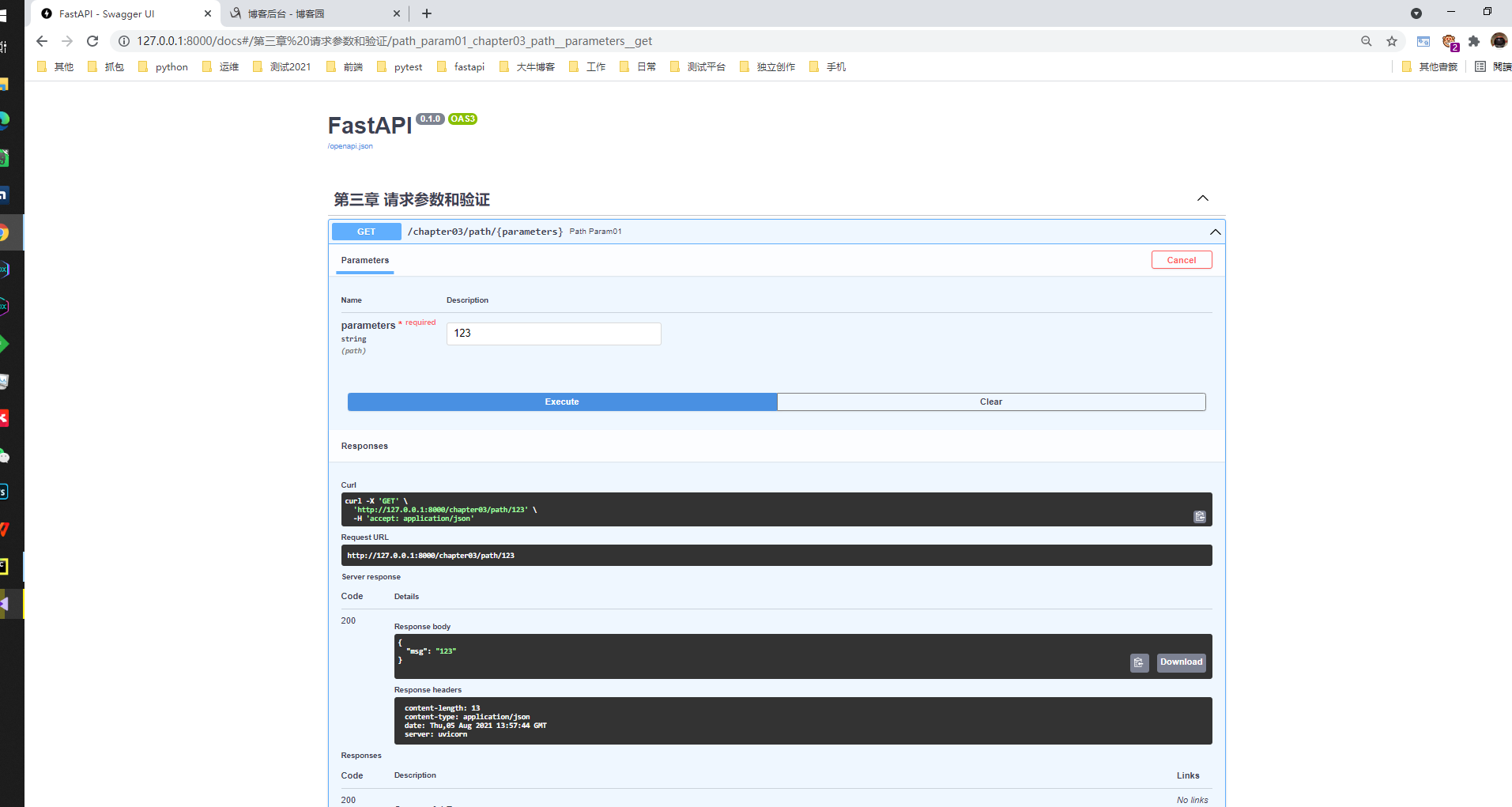Click the OAS3 badge

(462, 119)
